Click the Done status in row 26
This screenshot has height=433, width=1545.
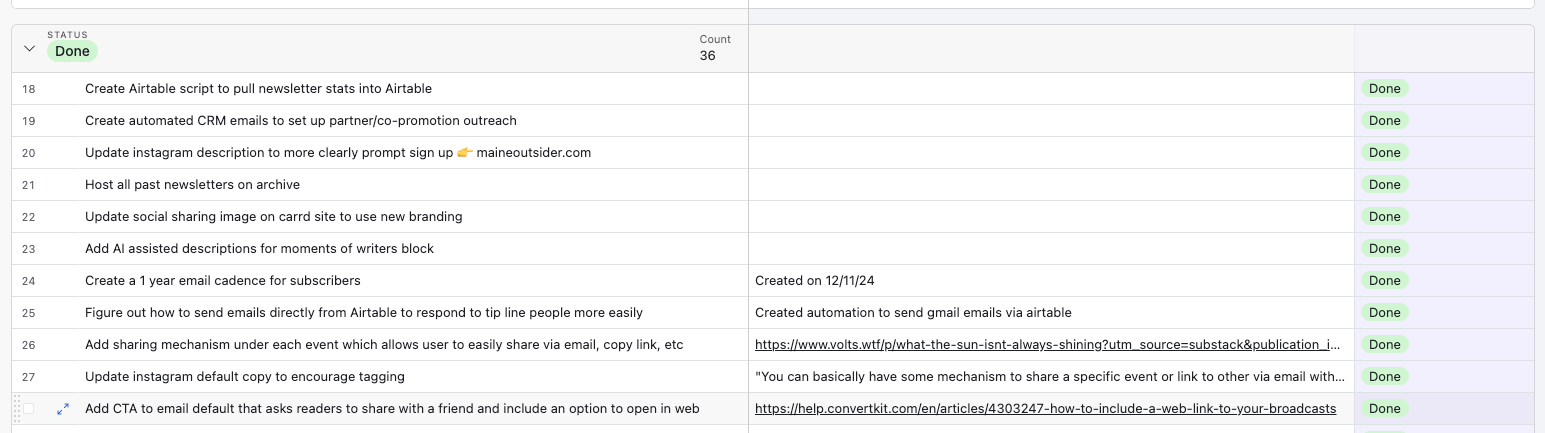coord(1384,345)
